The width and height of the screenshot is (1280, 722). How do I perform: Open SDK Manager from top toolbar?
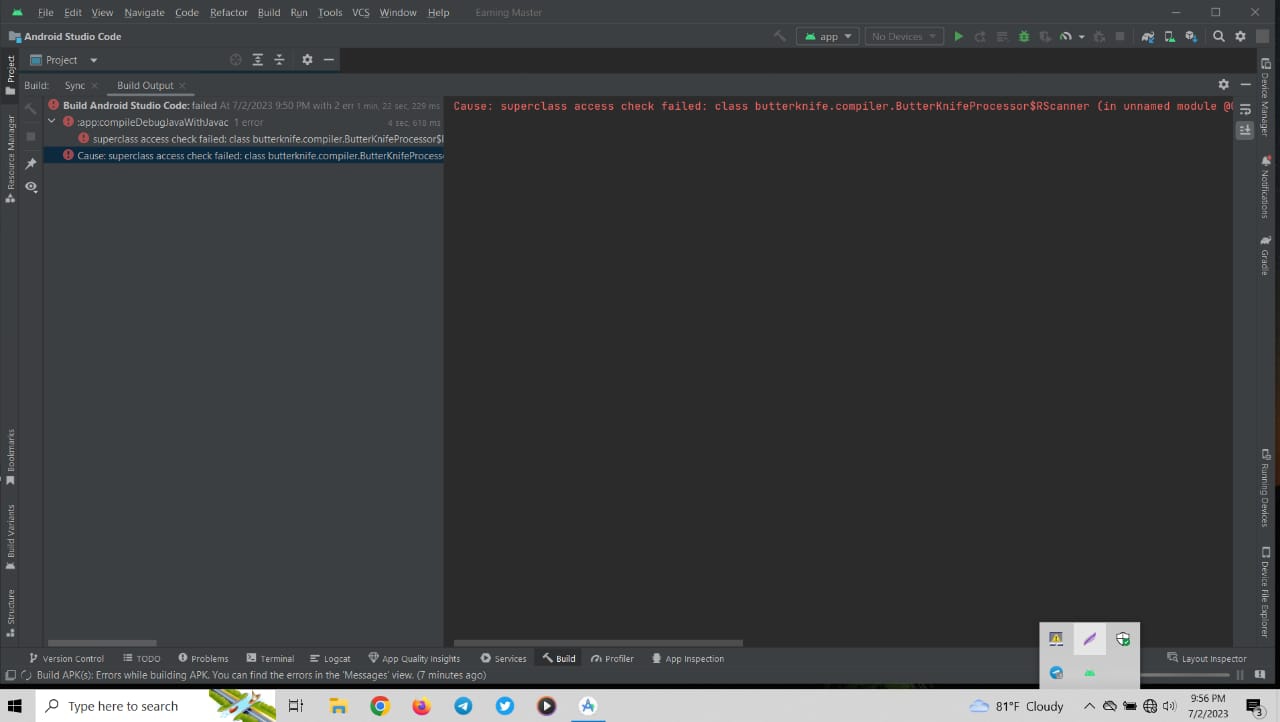click(1191, 37)
